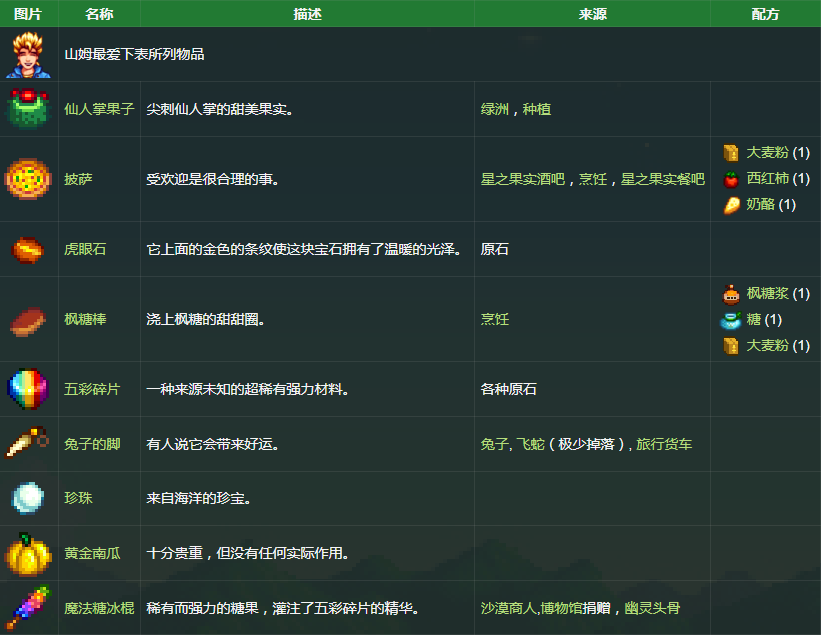This screenshot has width=821, height=635.
Task: Click wheat flour icon in maple bar recipe
Action: pyautogui.click(x=731, y=346)
